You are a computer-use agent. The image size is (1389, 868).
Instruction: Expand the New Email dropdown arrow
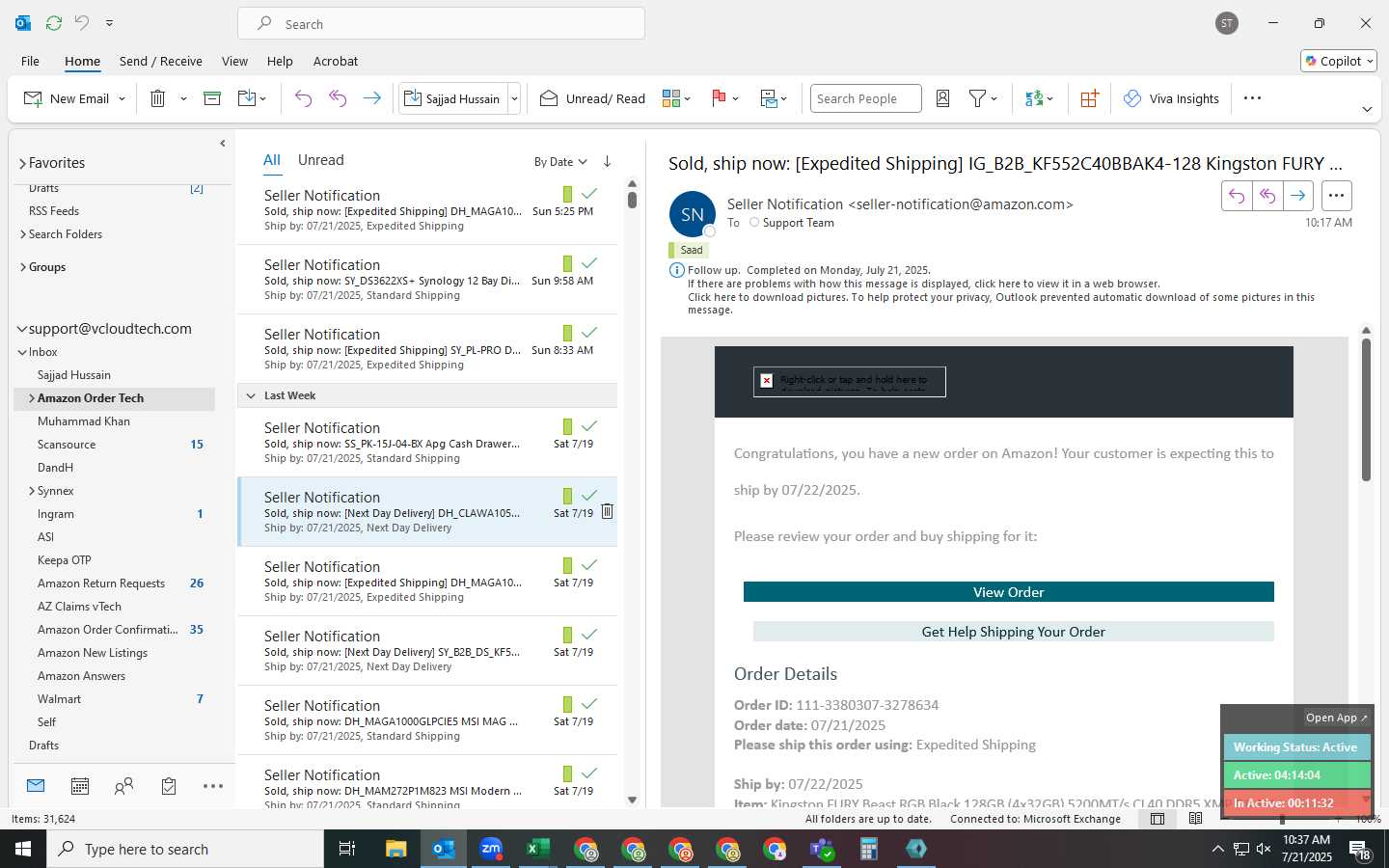[122, 98]
